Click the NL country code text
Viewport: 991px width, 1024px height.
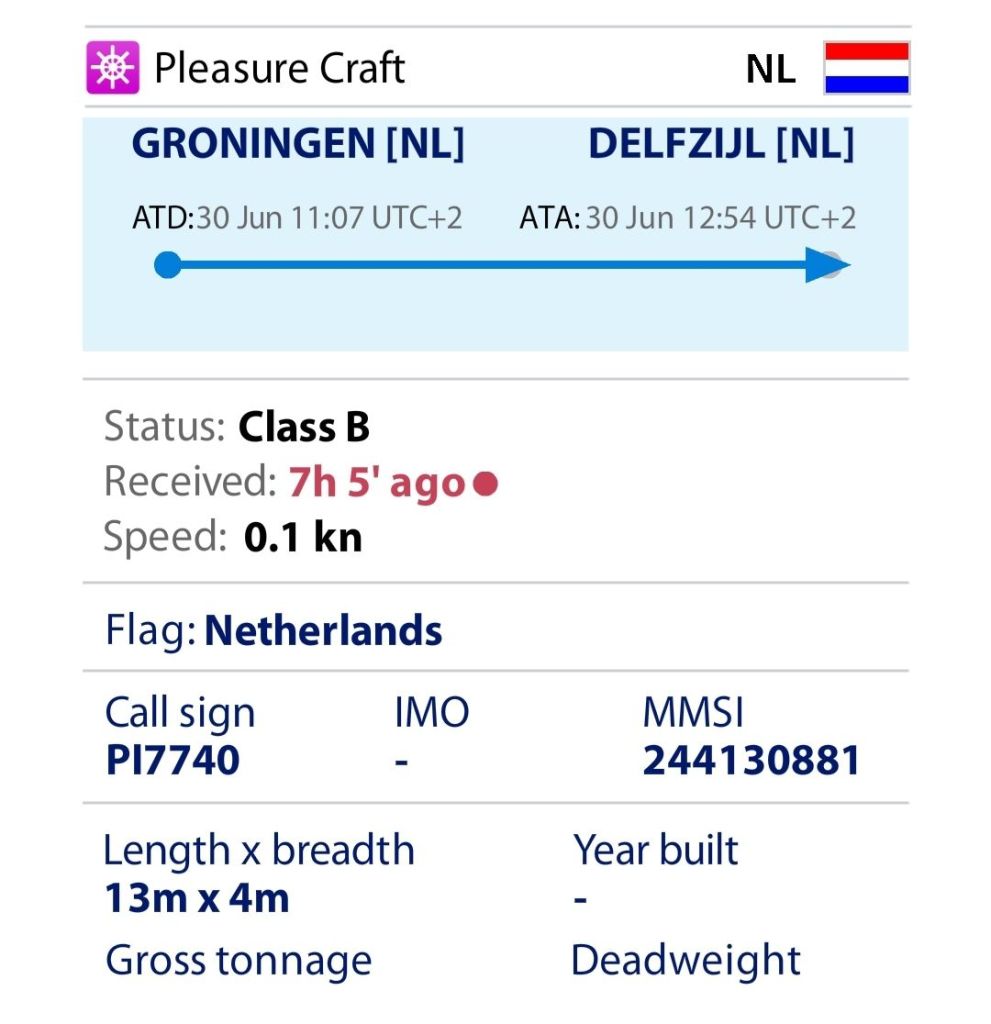(x=770, y=69)
